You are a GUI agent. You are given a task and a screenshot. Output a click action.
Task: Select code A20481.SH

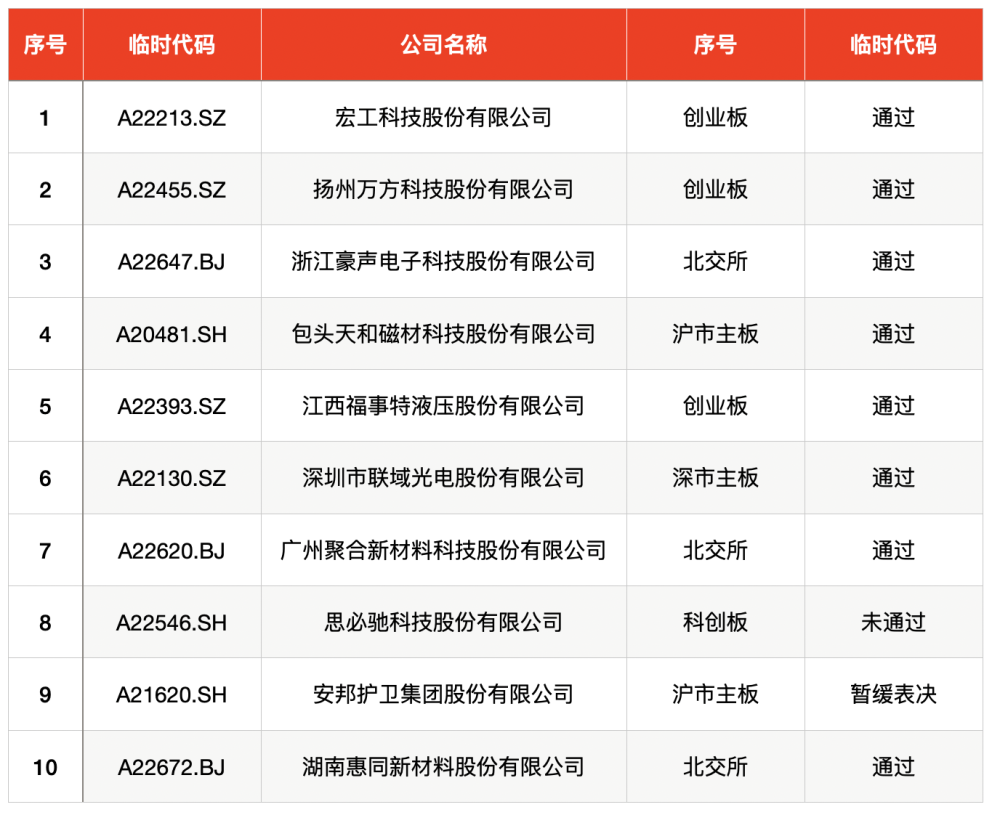(172, 334)
